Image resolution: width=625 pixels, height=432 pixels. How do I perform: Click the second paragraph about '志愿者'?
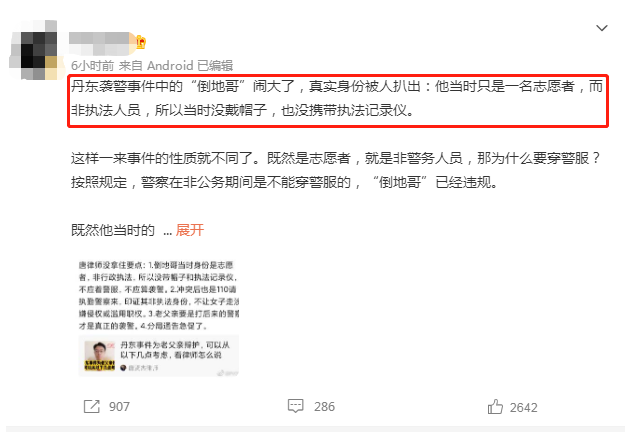[336, 171]
